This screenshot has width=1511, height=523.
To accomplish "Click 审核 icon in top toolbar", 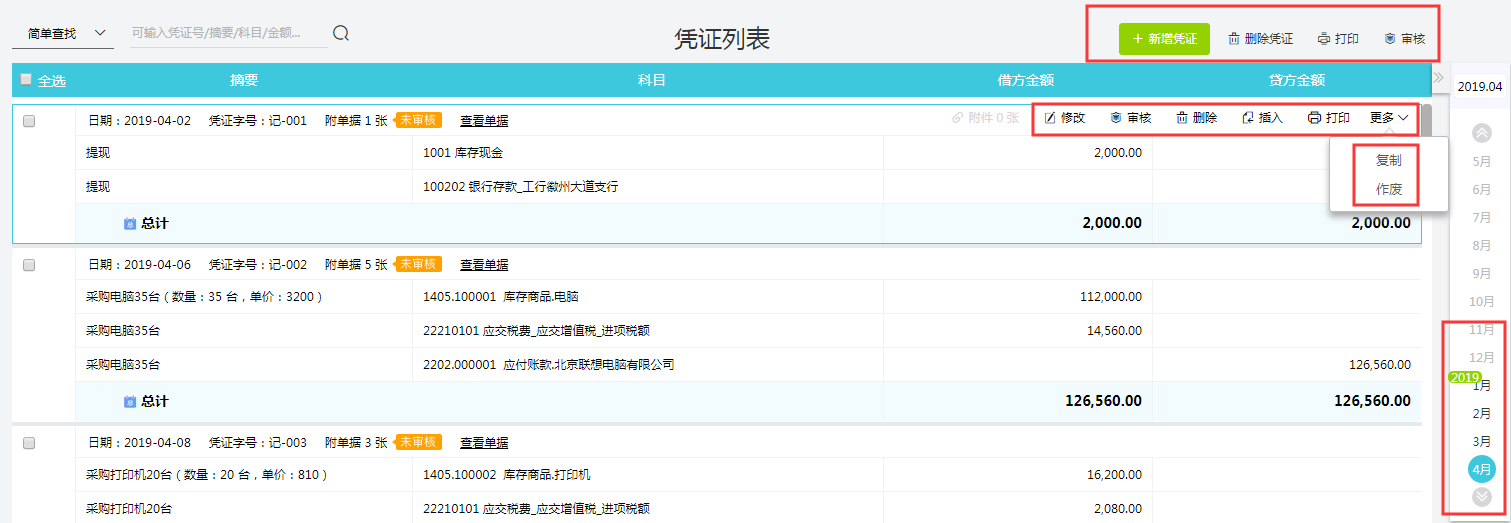I will [x=1390, y=39].
